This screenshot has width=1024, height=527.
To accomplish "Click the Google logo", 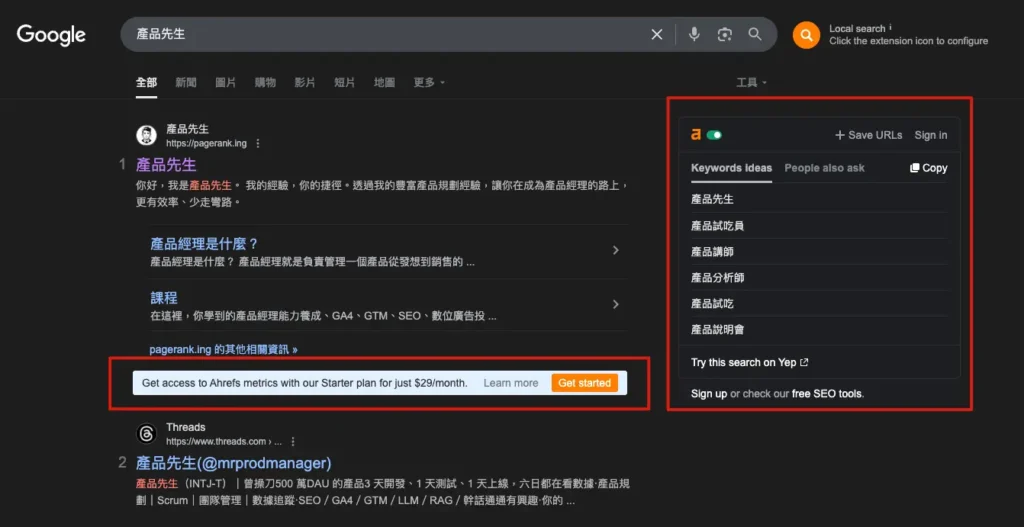I will click(x=51, y=35).
